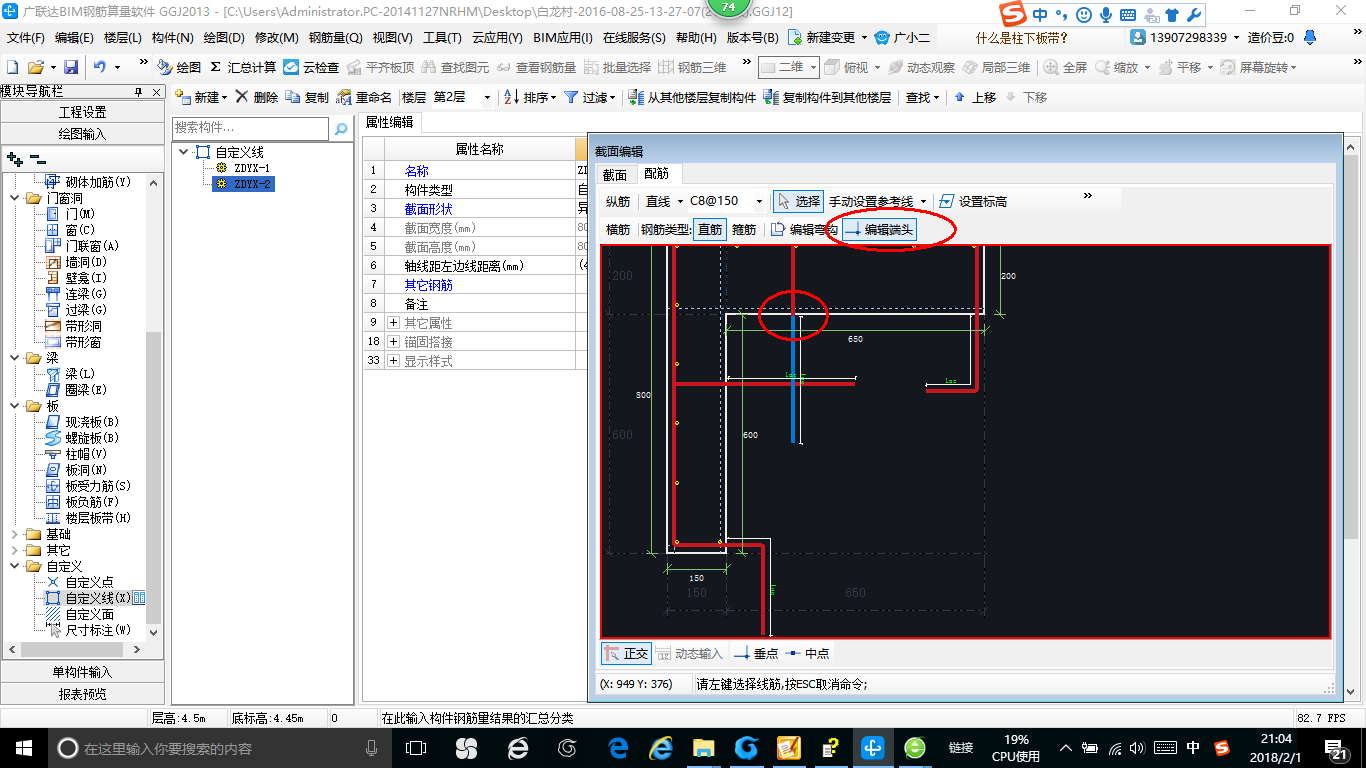The height and width of the screenshot is (768, 1366).
Task: Toggle 动态输入 dynamic input
Action: pyautogui.click(x=690, y=653)
